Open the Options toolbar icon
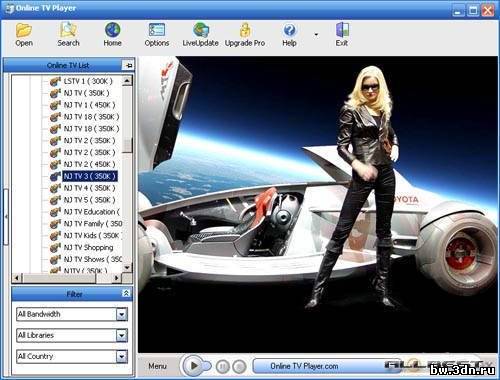This screenshot has width=500, height=380. [157, 34]
